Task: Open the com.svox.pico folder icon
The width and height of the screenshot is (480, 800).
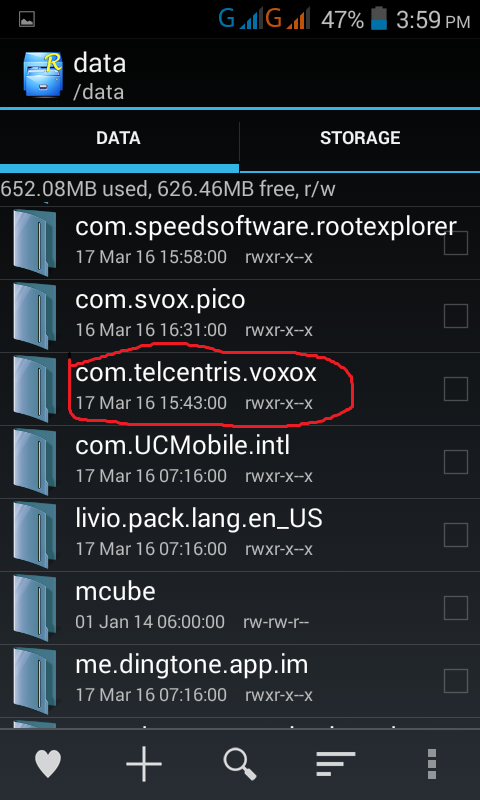Action: pos(35,316)
